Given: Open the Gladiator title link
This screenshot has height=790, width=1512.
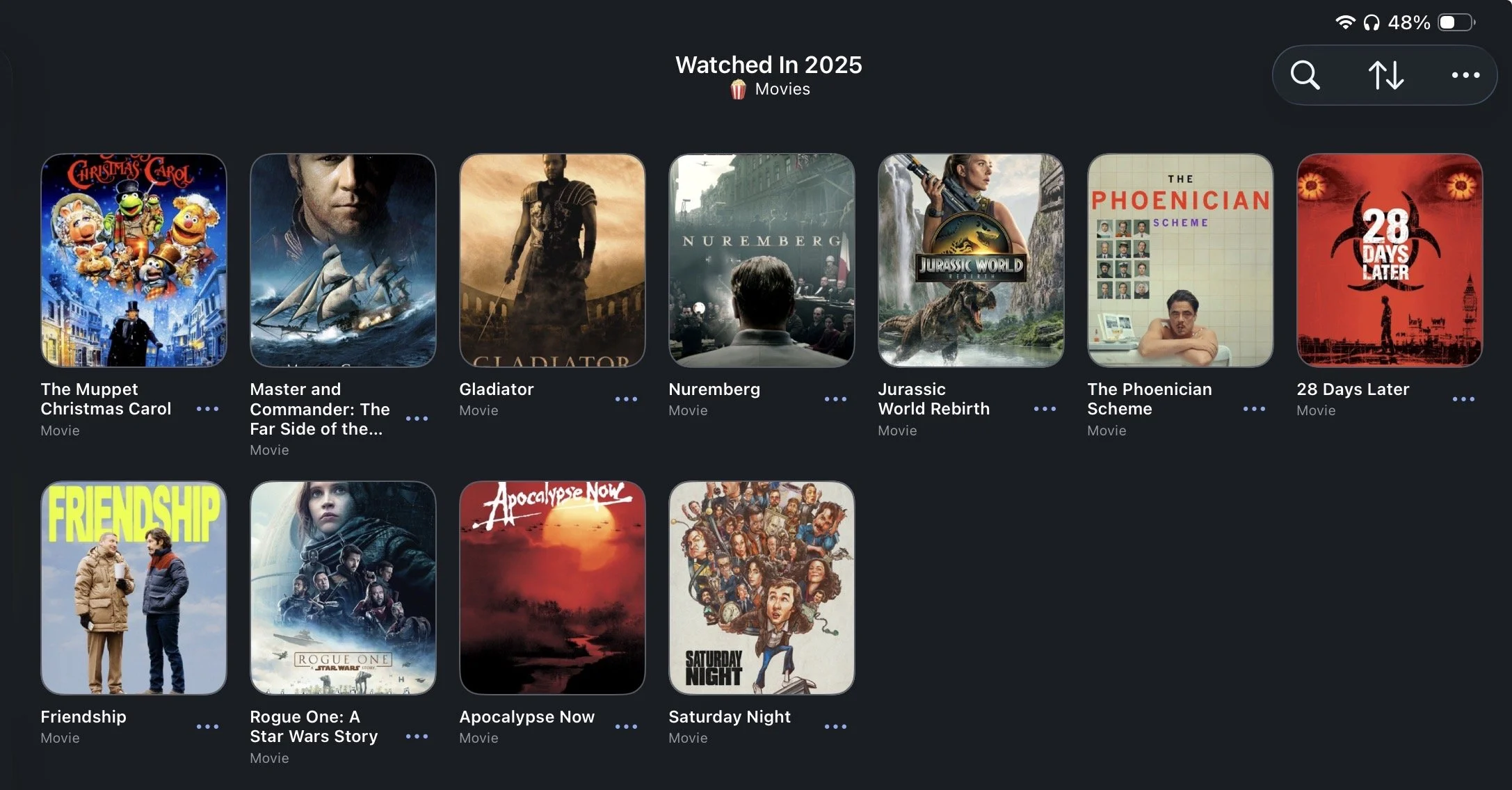Looking at the screenshot, I should click(497, 389).
